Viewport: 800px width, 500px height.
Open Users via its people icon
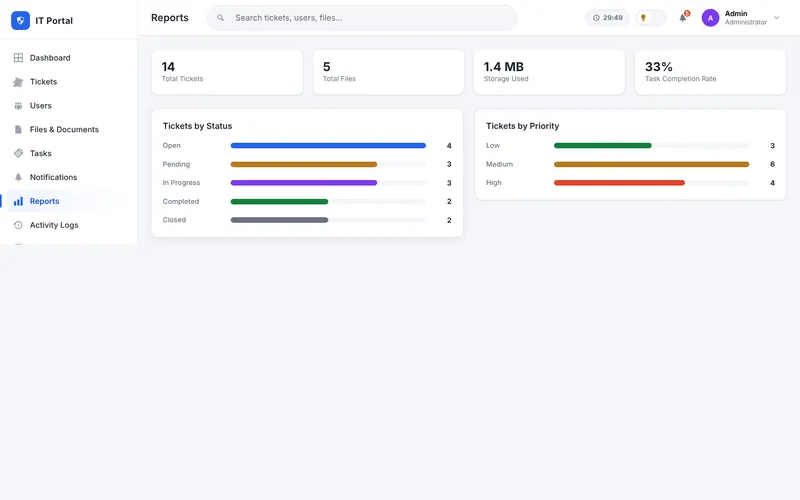[x=18, y=106]
